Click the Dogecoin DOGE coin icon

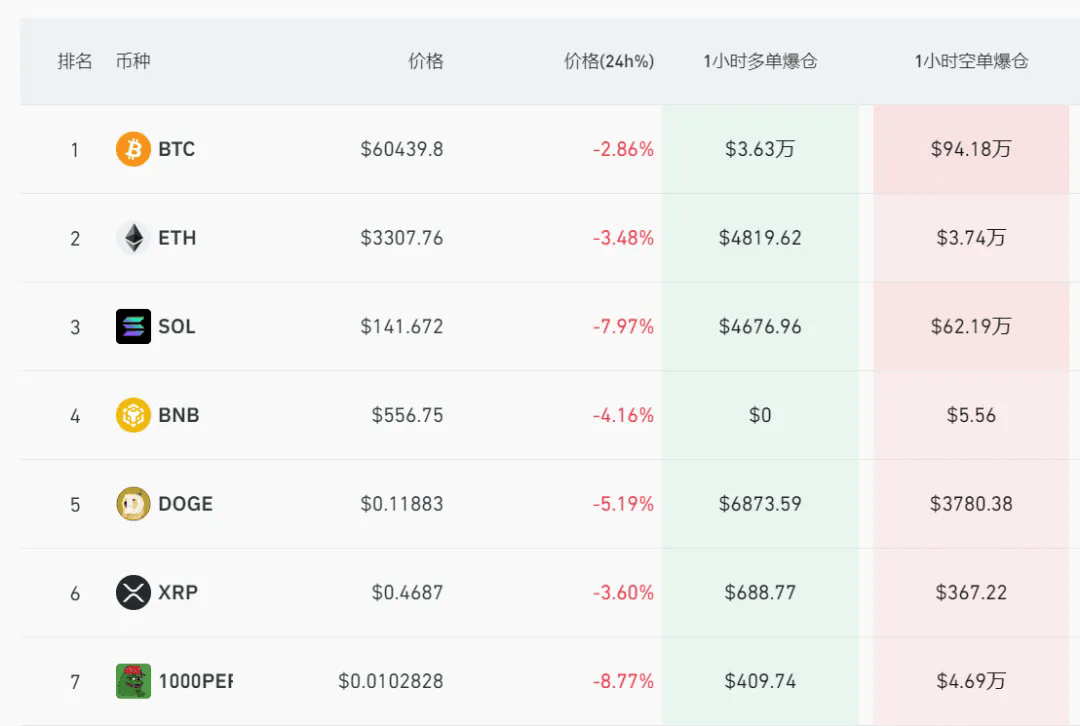coord(133,504)
